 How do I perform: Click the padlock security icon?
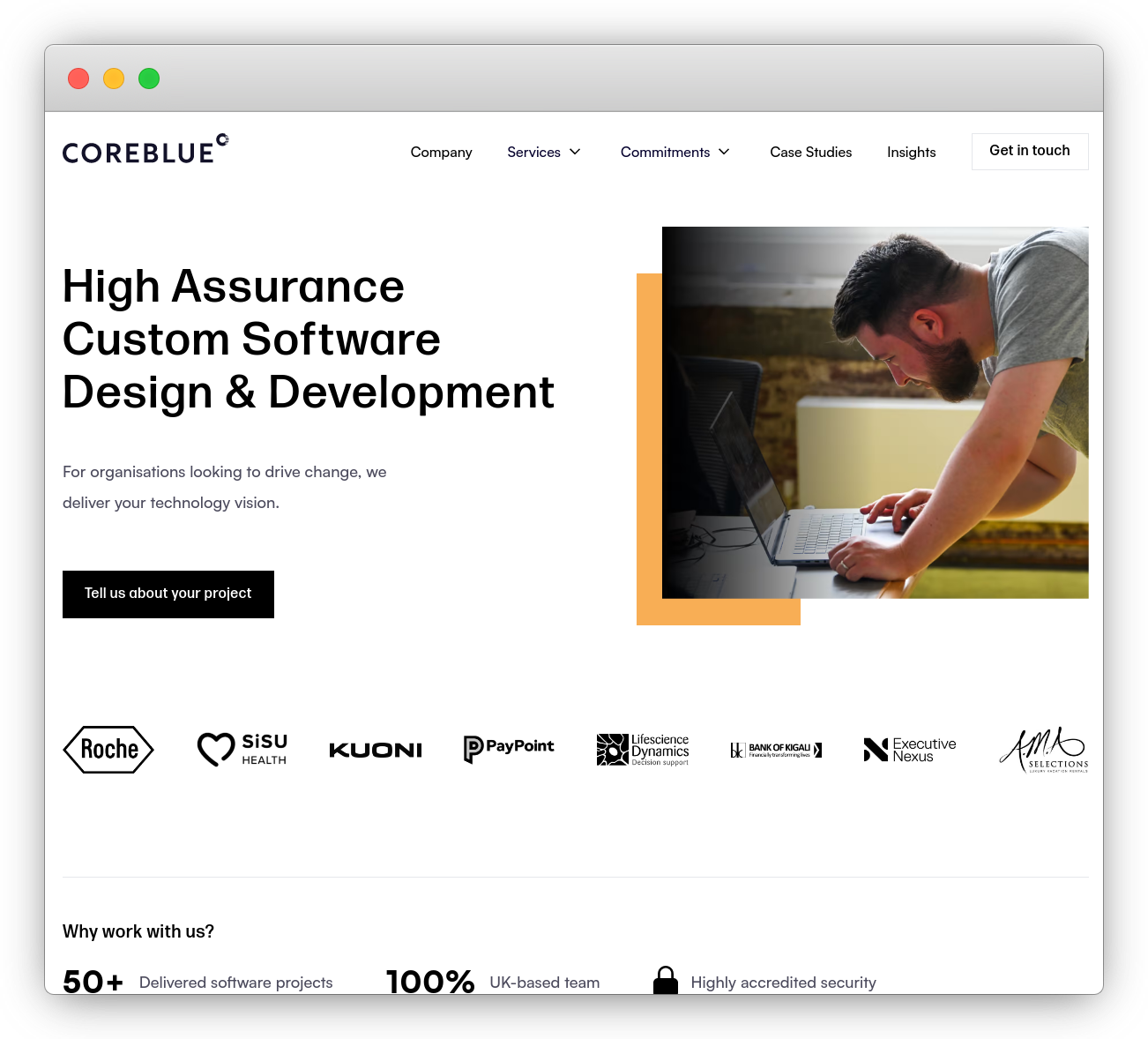(x=666, y=979)
